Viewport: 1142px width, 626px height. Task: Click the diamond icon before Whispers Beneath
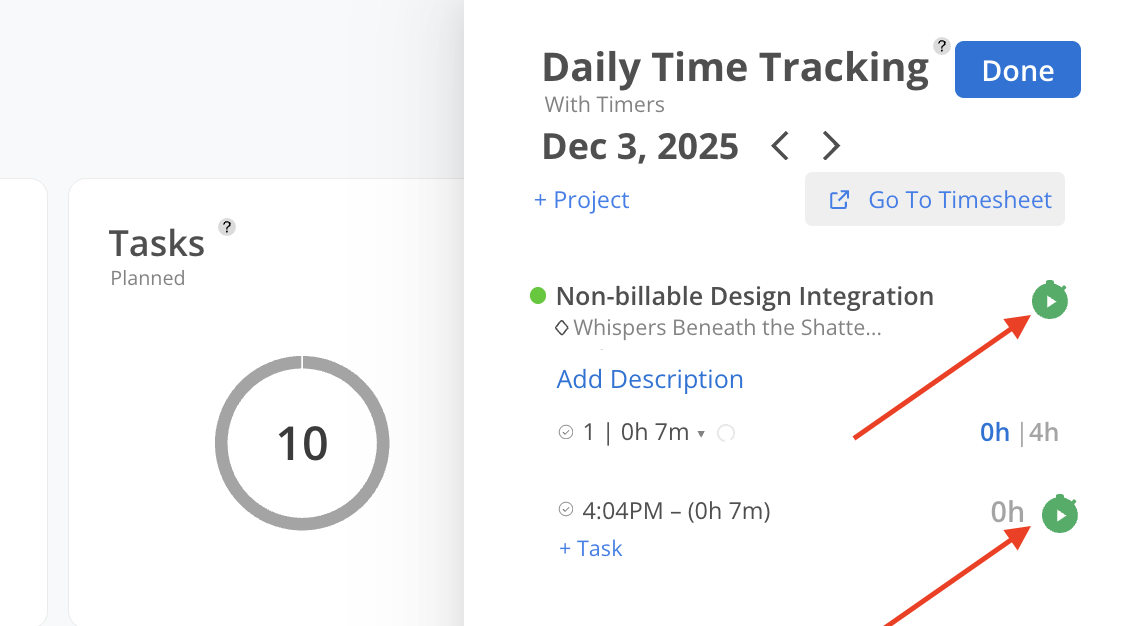tap(562, 327)
